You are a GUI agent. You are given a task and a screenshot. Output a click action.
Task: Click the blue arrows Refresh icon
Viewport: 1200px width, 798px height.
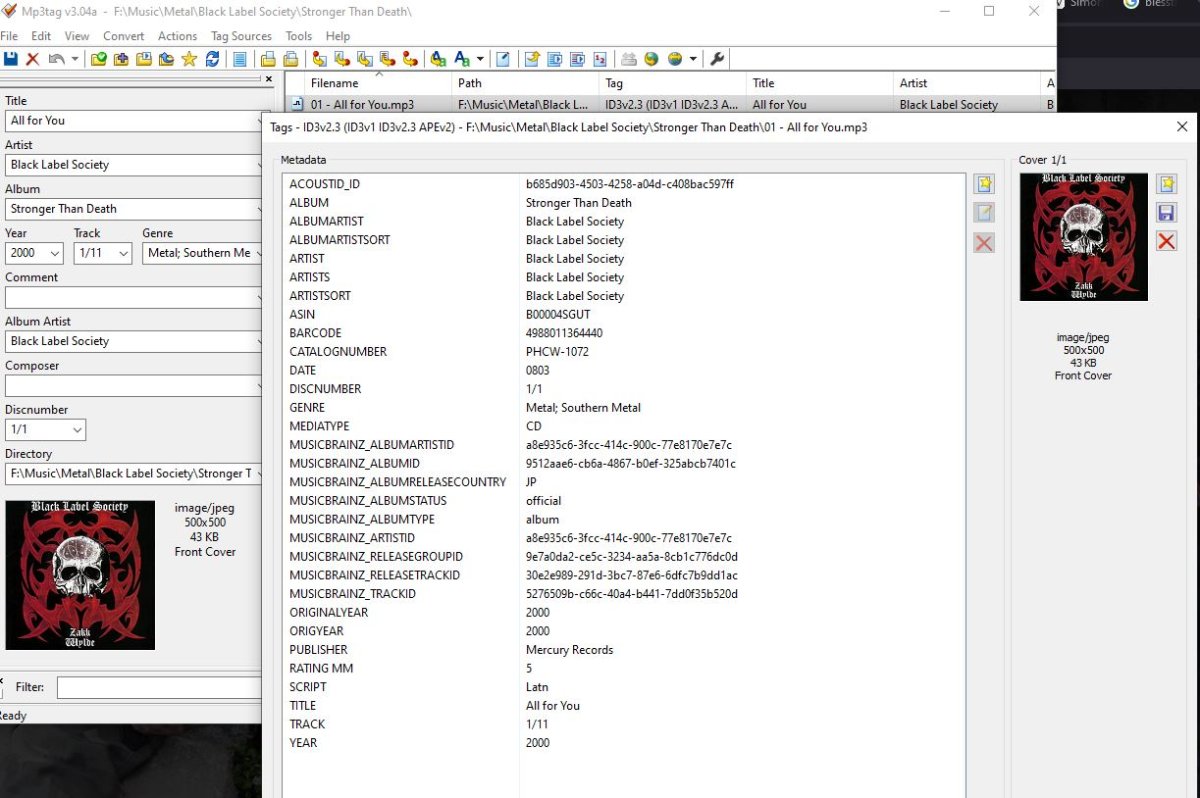tap(212, 59)
